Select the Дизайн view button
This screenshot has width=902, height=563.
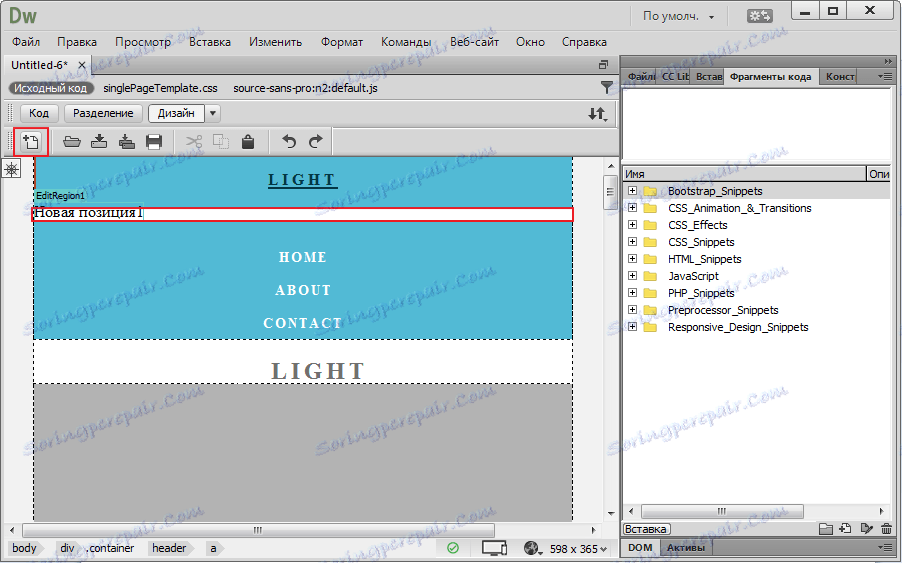[x=176, y=113]
